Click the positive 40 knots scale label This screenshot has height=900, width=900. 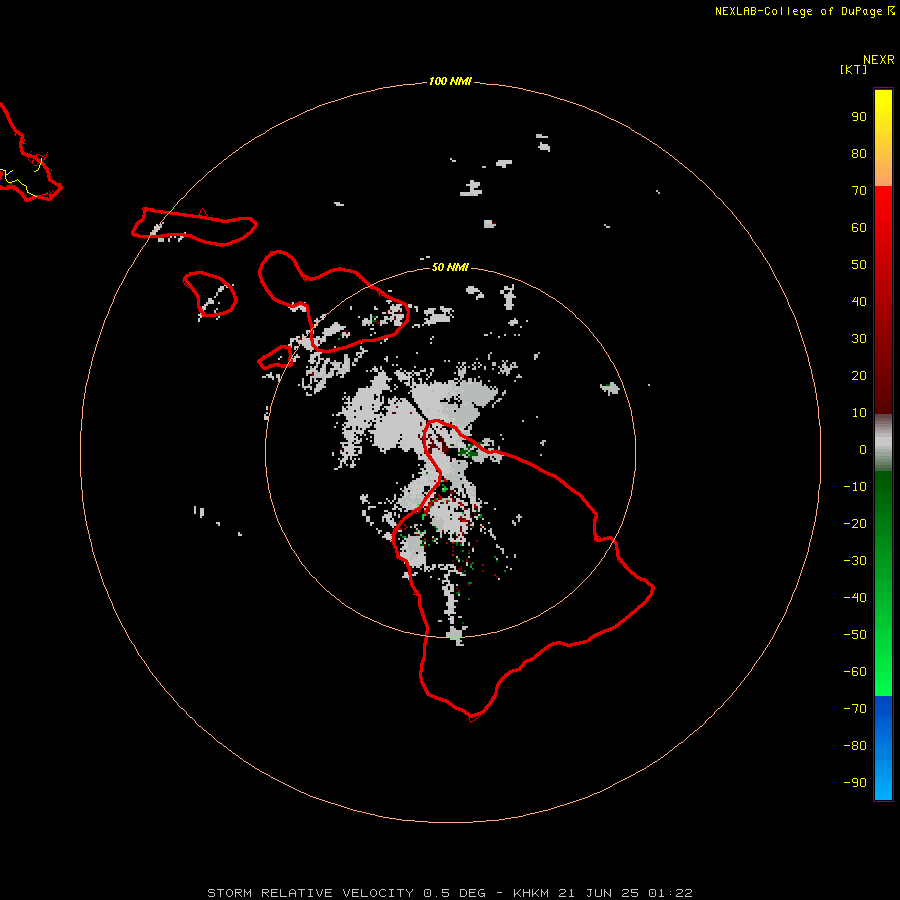[x=859, y=302]
